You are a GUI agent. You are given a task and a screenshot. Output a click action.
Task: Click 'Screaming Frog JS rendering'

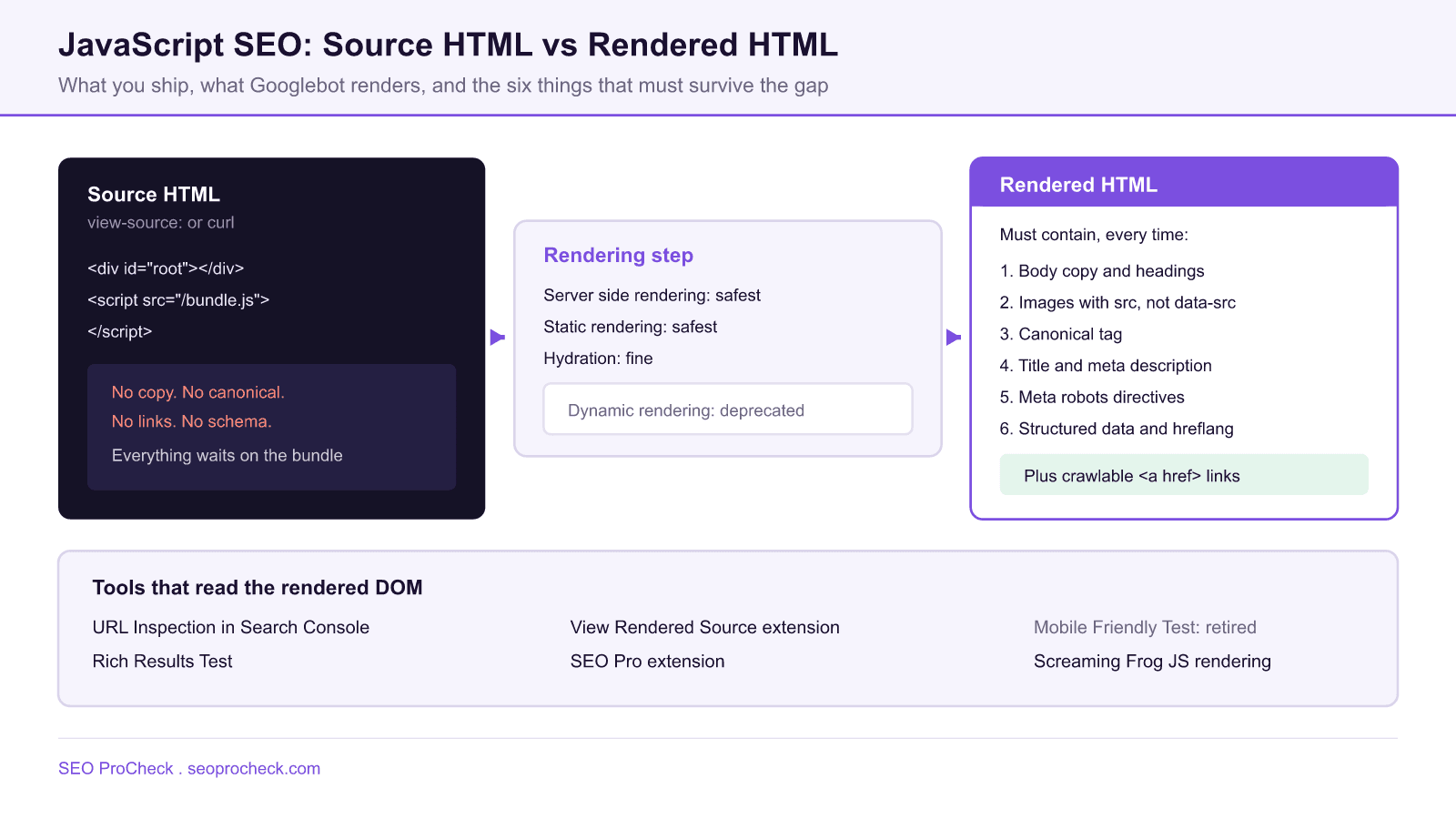tap(1152, 662)
